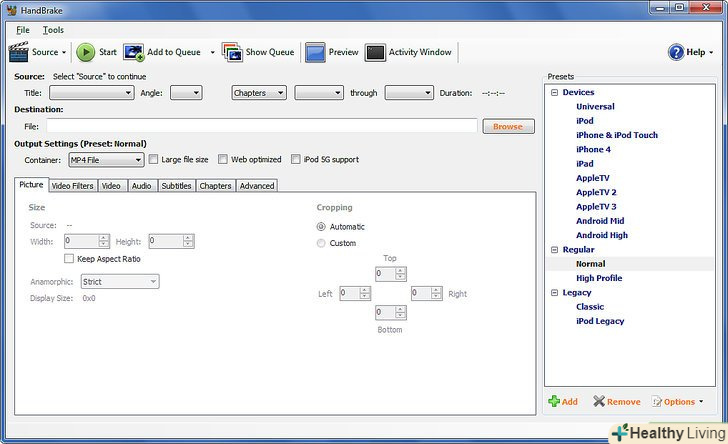Click the destination File input field
This screenshot has height=444, width=728.
click(262, 126)
